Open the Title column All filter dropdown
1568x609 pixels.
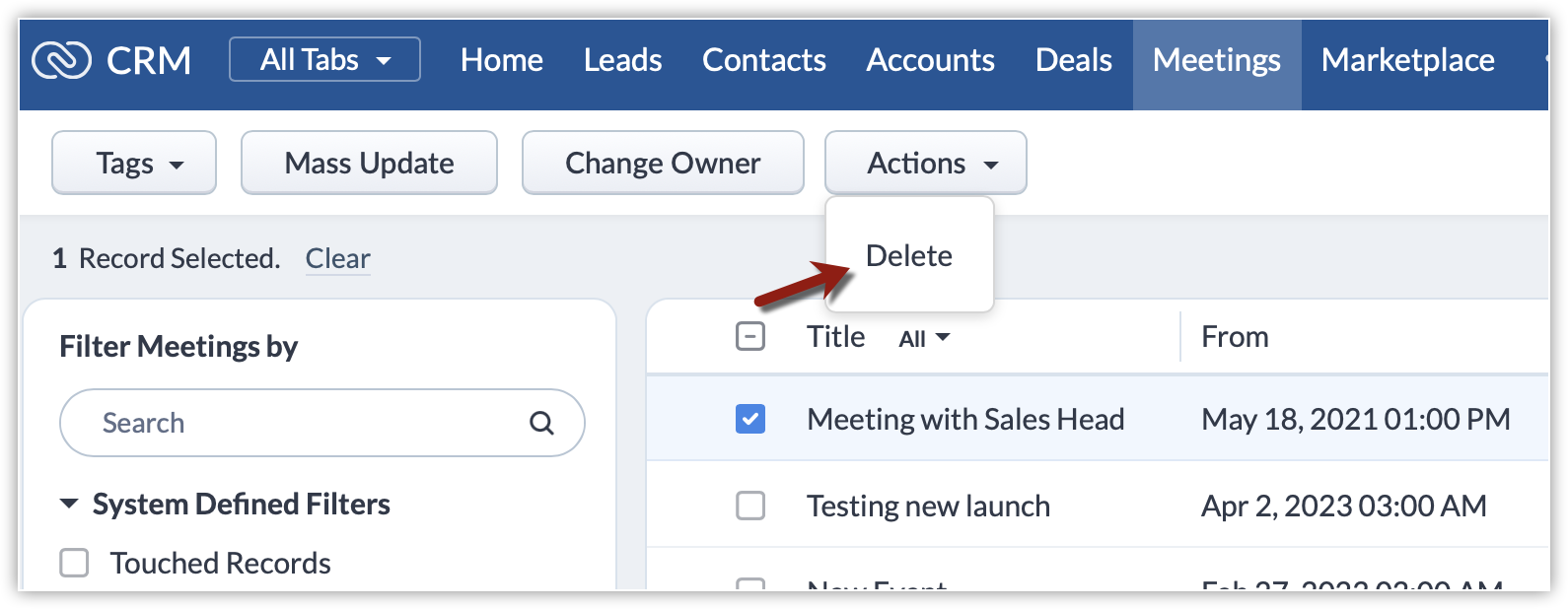(924, 339)
